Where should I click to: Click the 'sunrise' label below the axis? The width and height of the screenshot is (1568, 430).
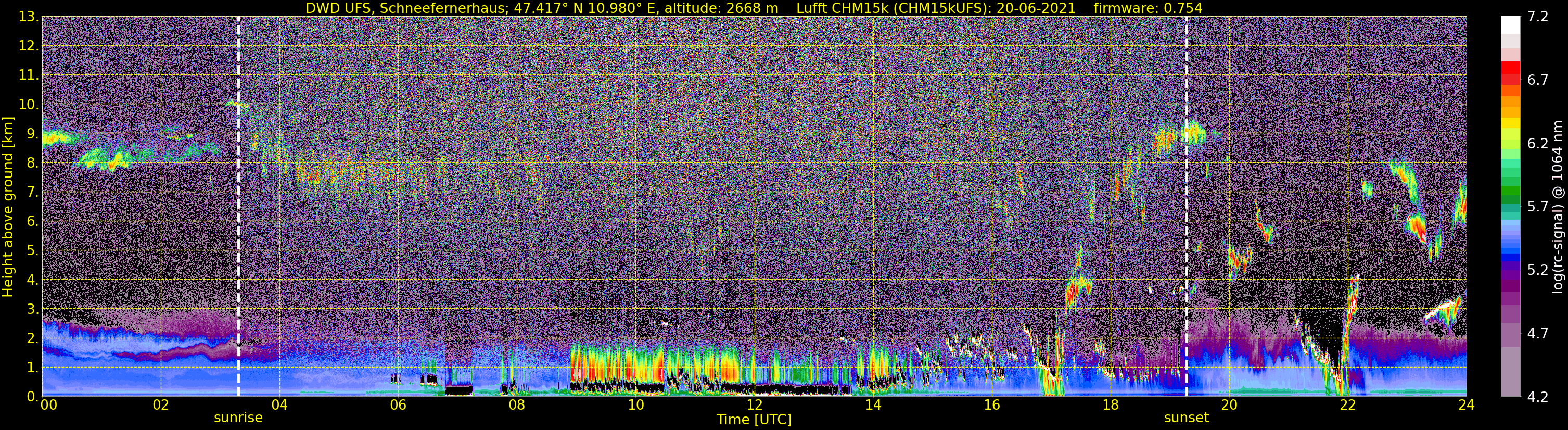coord(238,418)
